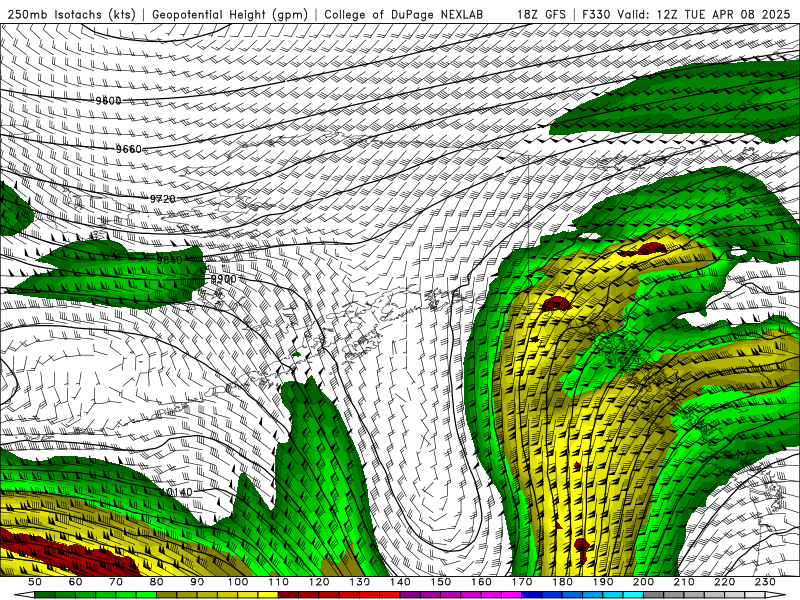800x600 pixels.
Task: Pick the darkest red swatch just after 110
Action: pyautogui.click(x=289, y=595)
